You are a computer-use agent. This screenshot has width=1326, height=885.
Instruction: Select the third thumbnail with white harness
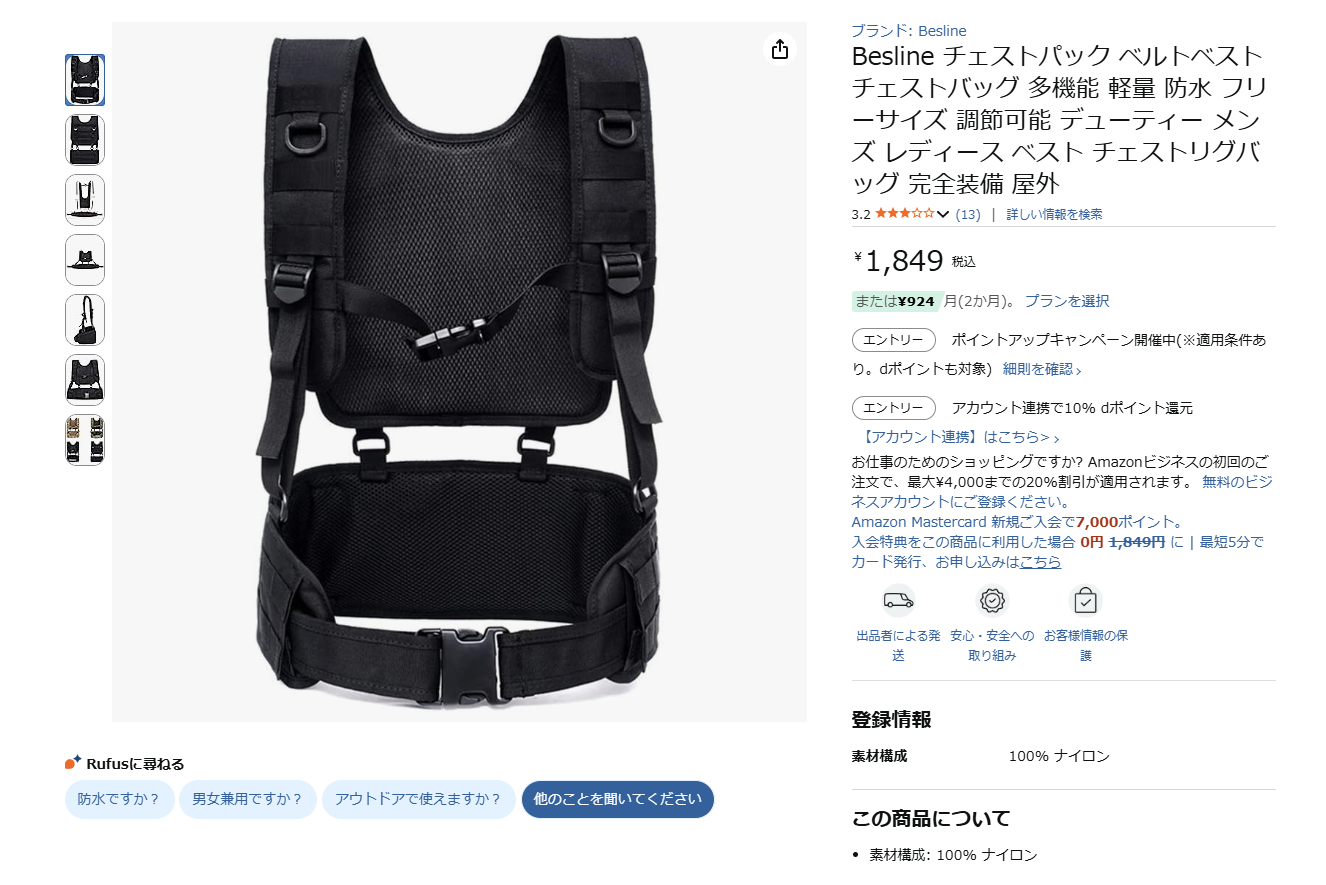[x=85, y=200]
